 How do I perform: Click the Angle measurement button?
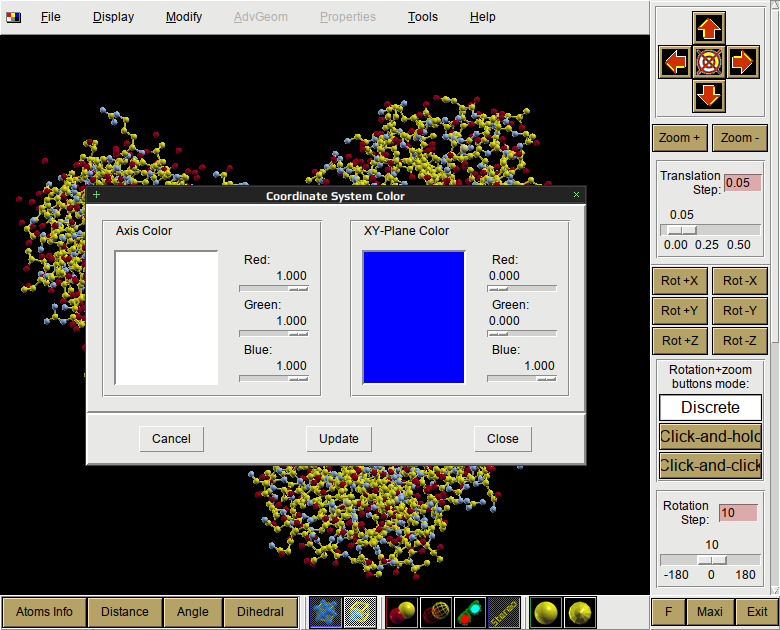[193, 612]
